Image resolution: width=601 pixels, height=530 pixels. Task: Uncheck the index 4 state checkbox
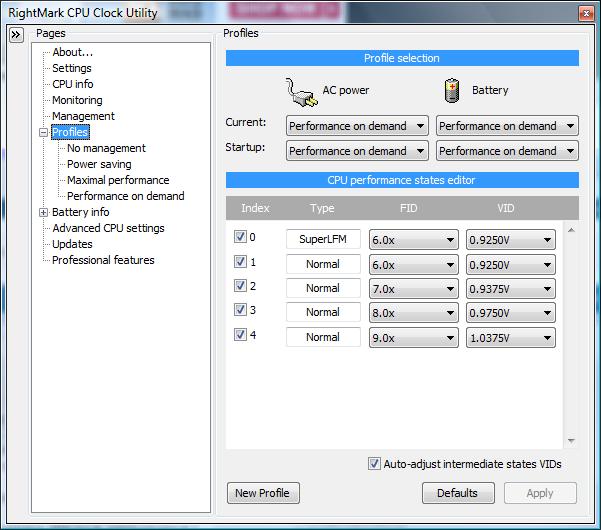(240, 335)
